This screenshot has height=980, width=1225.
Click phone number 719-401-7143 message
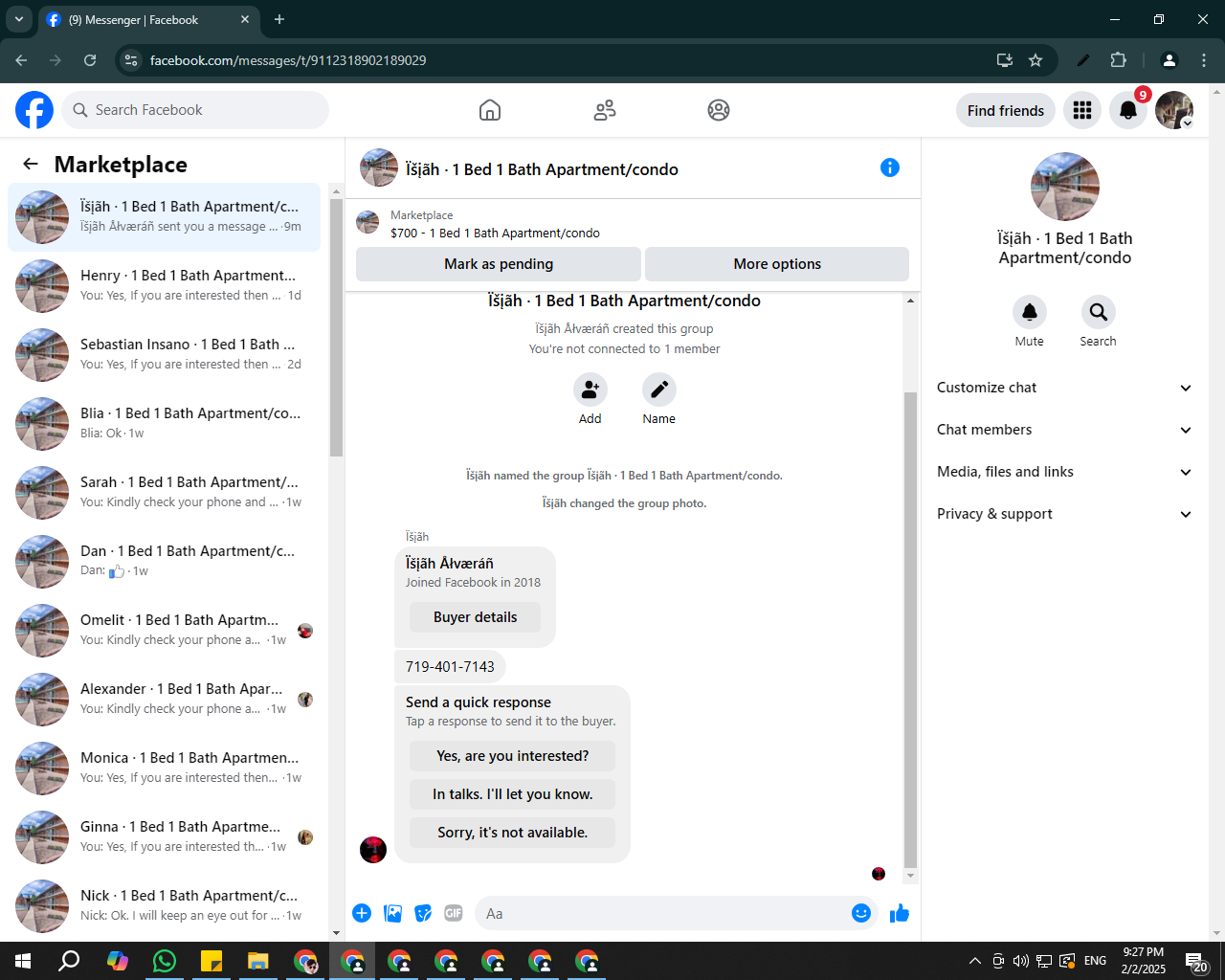(450, 666)
